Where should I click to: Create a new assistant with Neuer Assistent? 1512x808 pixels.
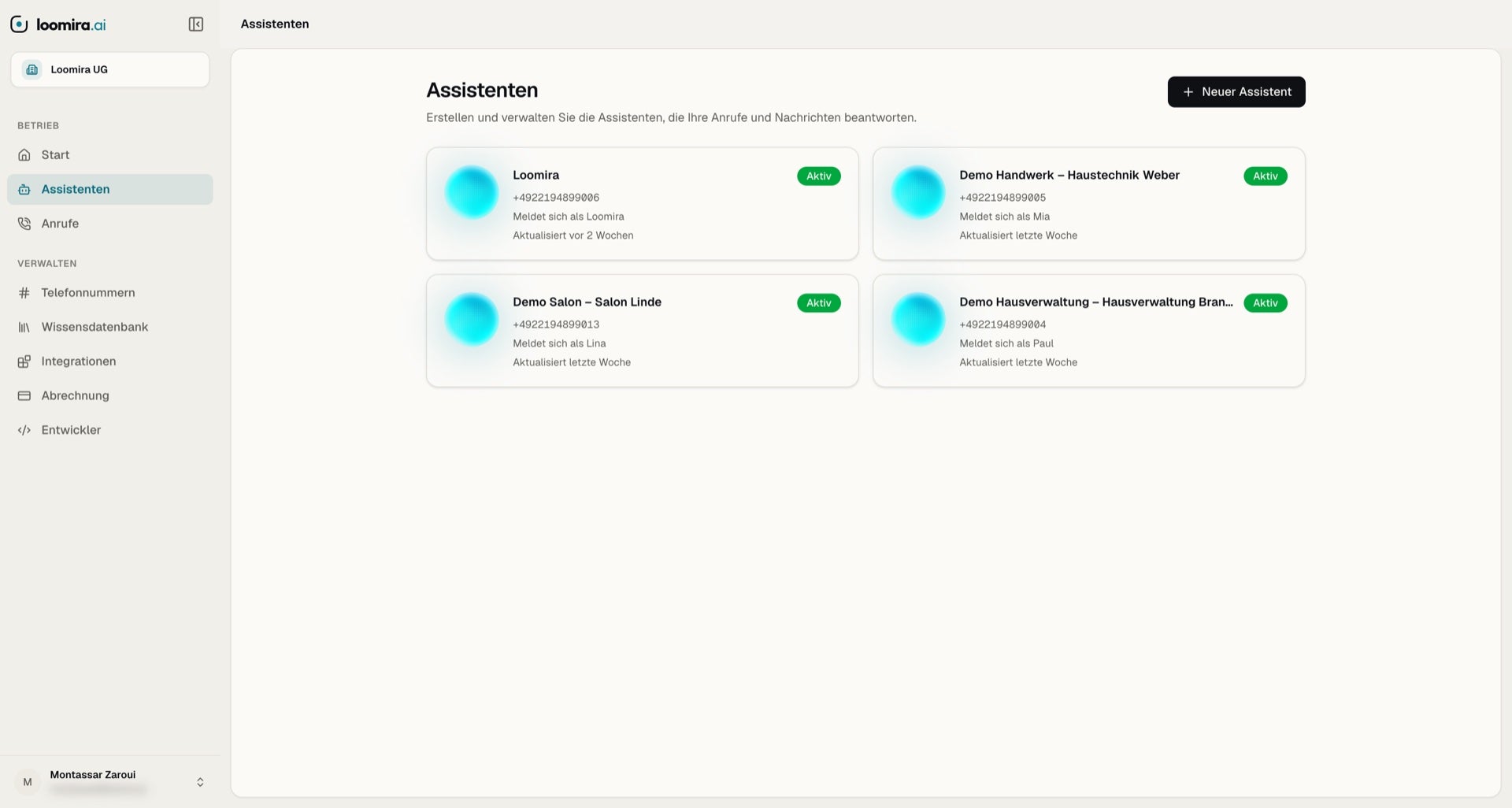click(1236, 92)
